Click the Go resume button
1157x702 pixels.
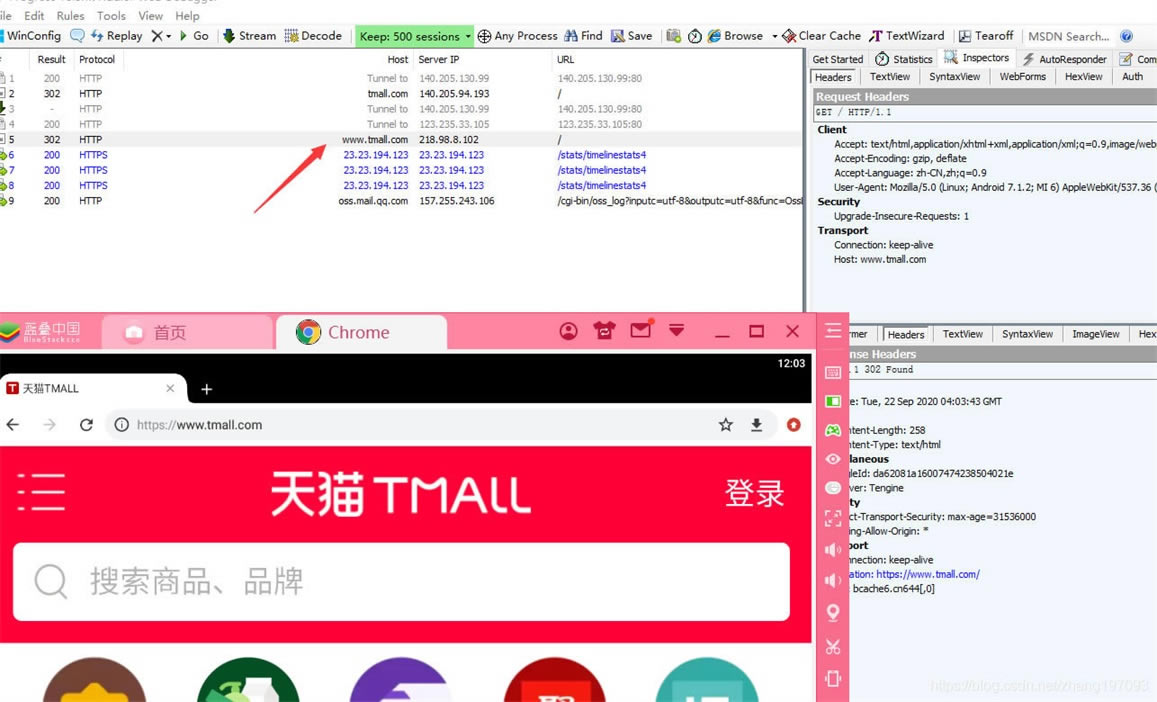click(x=194, y=35)
